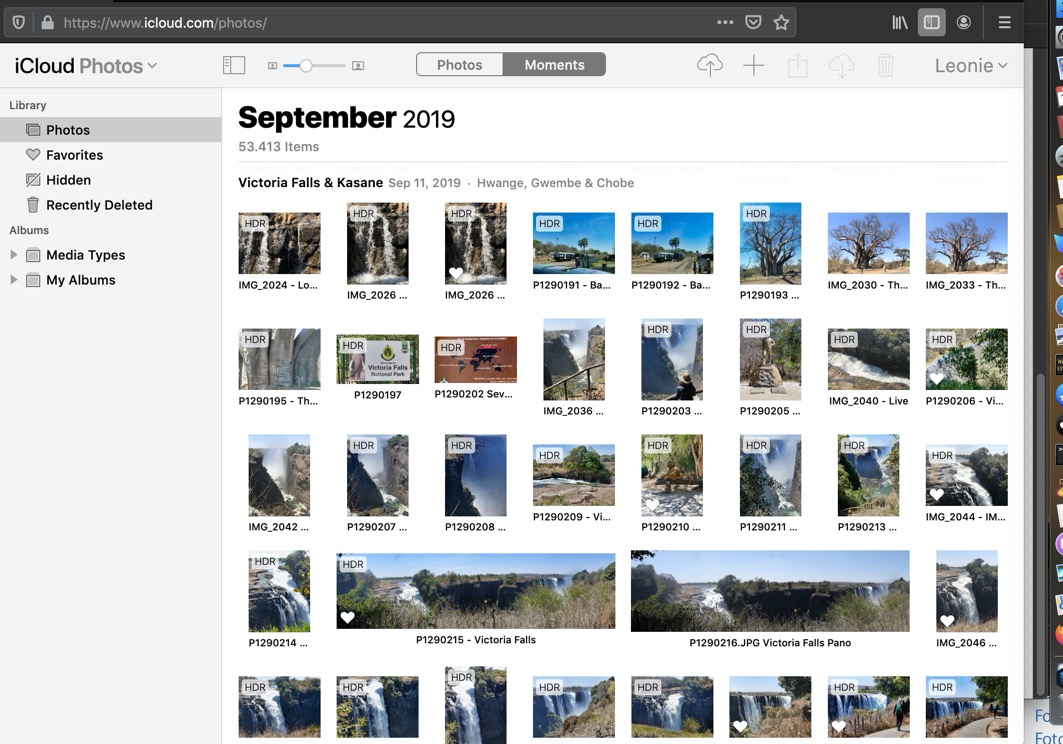The height and width of the screenshot is (744, 1063).
Task: Toggle favorite heart on IMG_2026 waterfall photo
Action: [x=456, y=273]
